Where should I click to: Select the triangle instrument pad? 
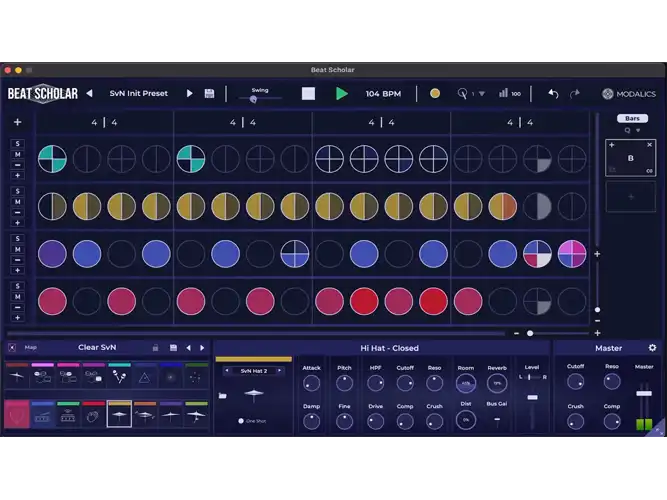click(x=145, y=377)
